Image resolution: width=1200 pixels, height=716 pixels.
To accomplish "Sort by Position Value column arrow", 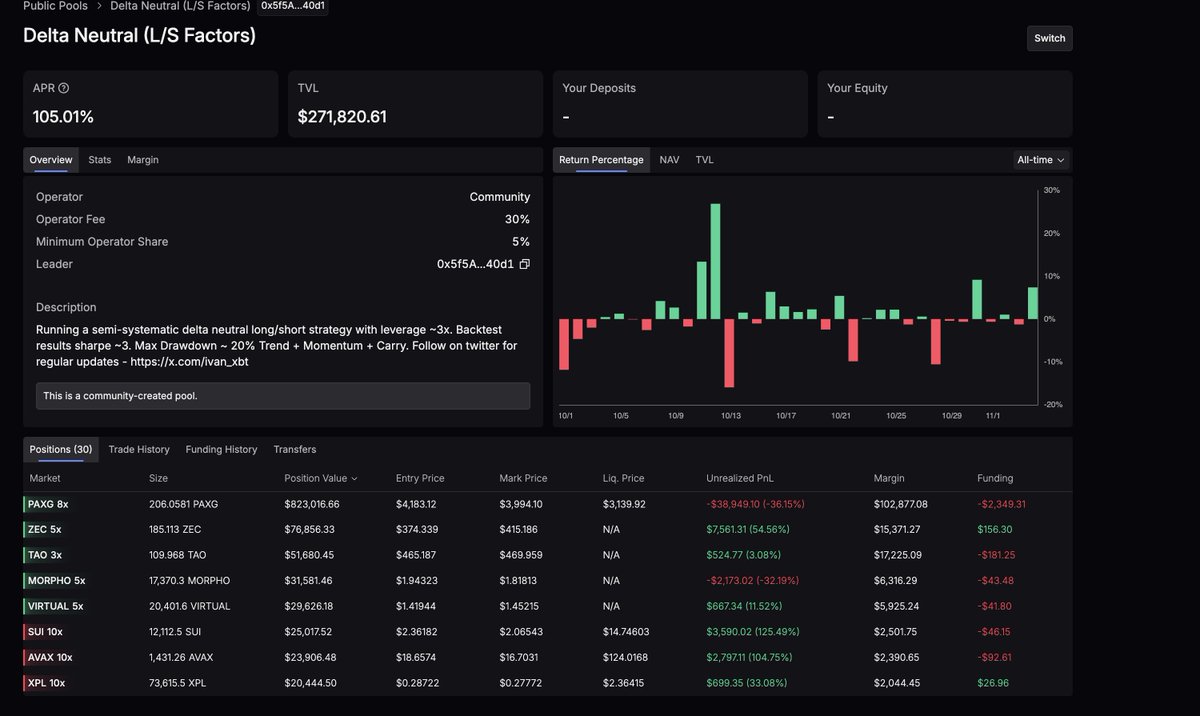I will tap(354, 479).
